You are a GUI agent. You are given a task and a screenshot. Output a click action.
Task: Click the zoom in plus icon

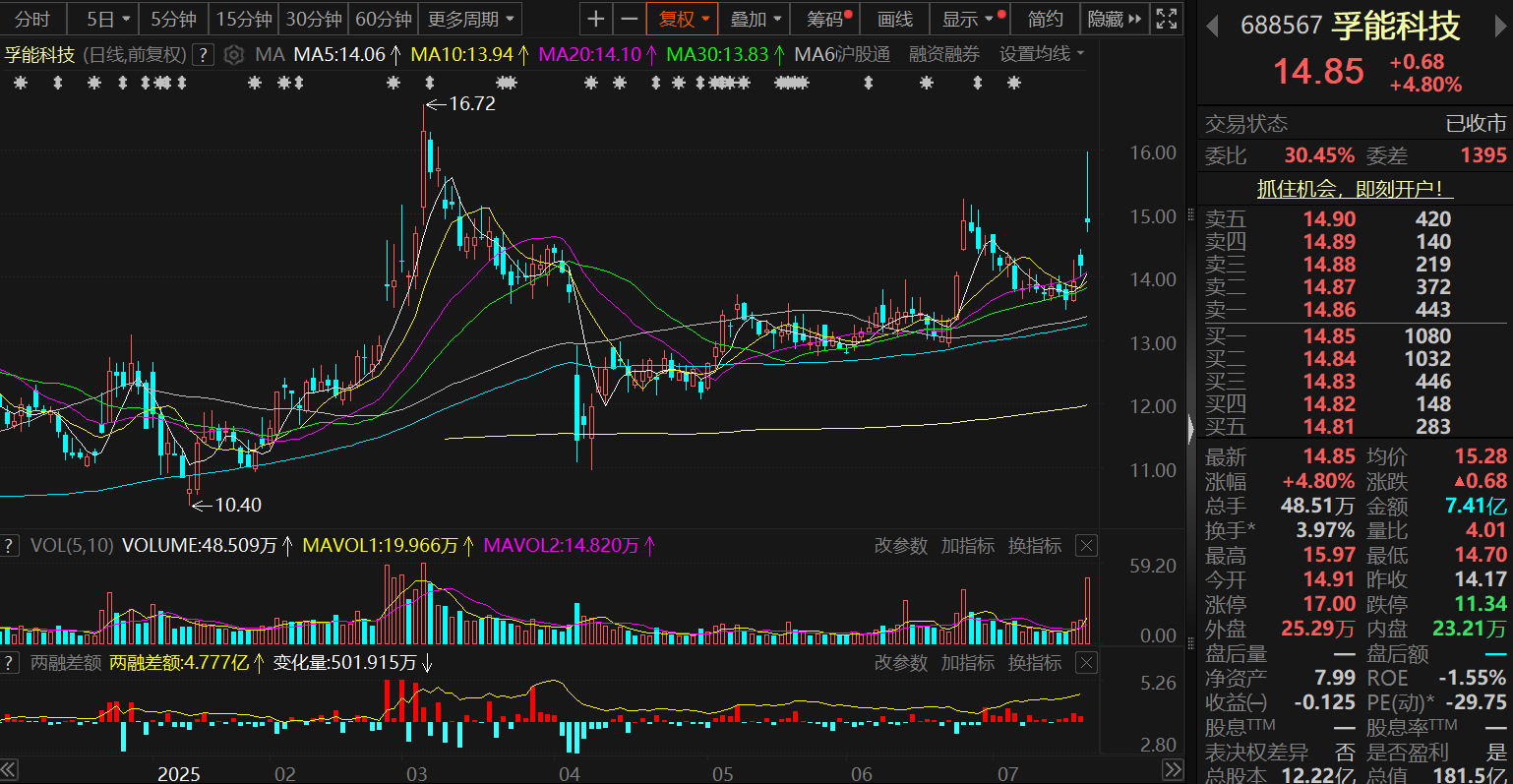coord(596,19)
